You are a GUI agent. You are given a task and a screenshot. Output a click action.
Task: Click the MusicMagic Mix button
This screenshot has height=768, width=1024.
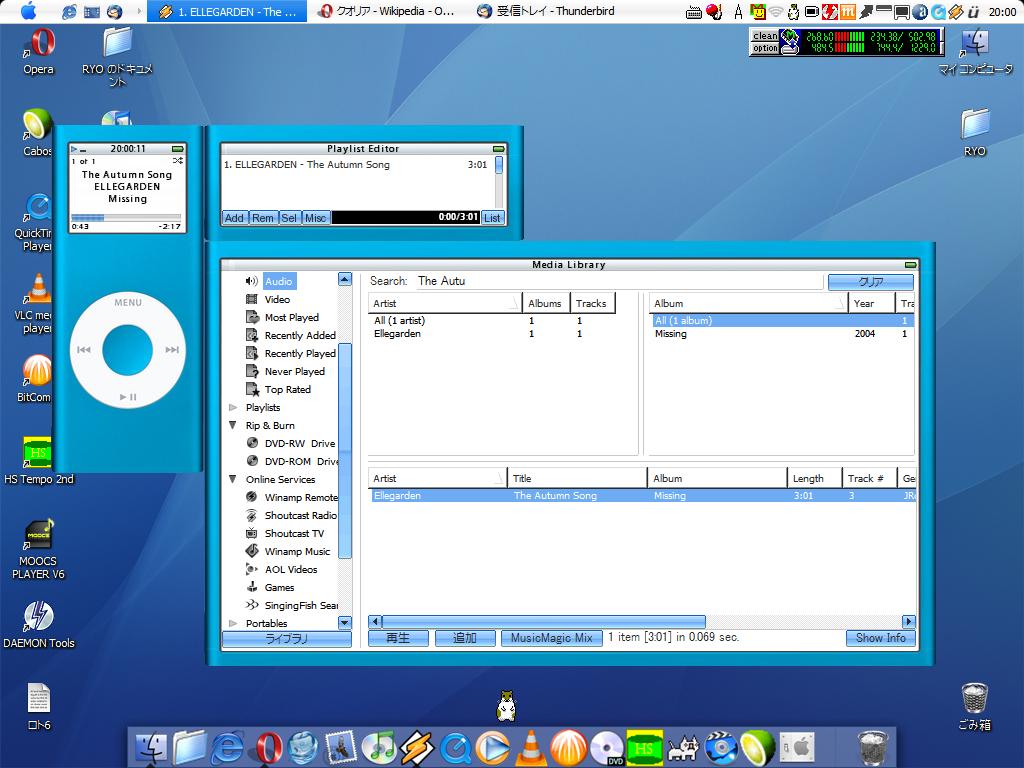551,638
